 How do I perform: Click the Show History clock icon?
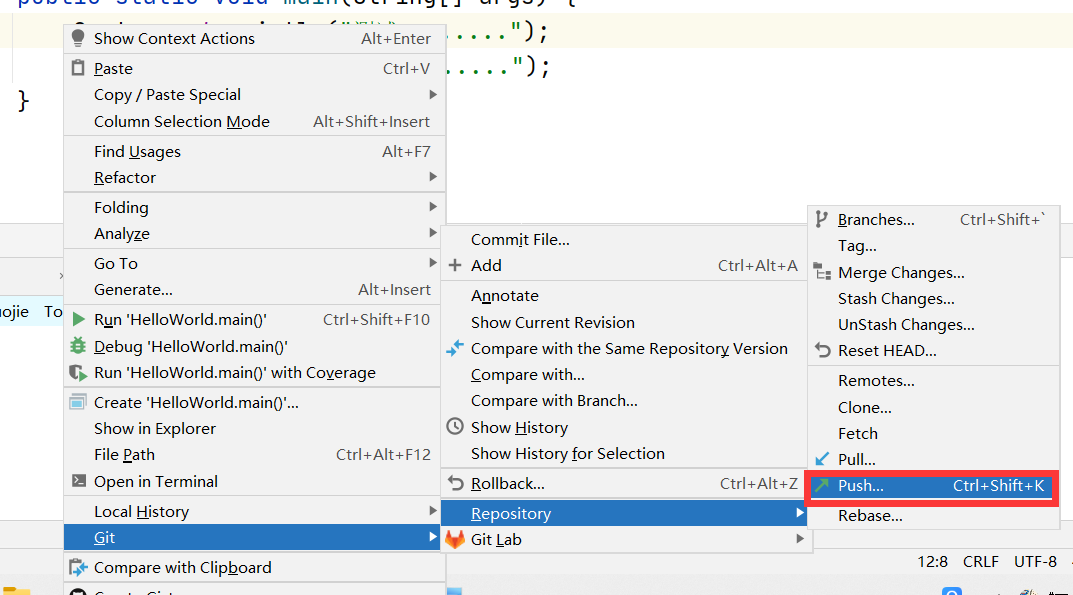(x=456, y=428)
